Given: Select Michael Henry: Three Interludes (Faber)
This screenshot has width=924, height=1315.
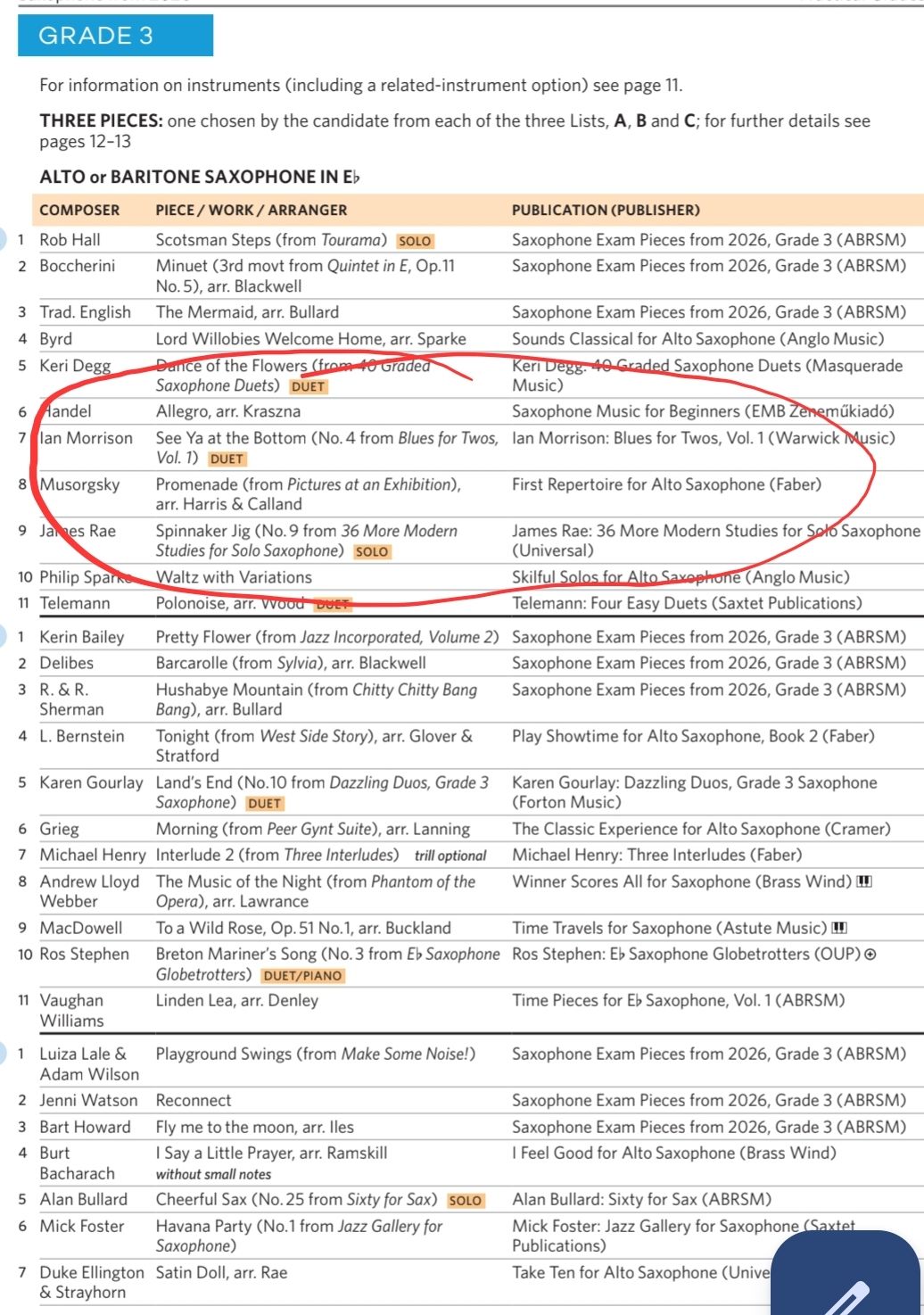Looking at the screenshot, I should [x=657, y=855].
